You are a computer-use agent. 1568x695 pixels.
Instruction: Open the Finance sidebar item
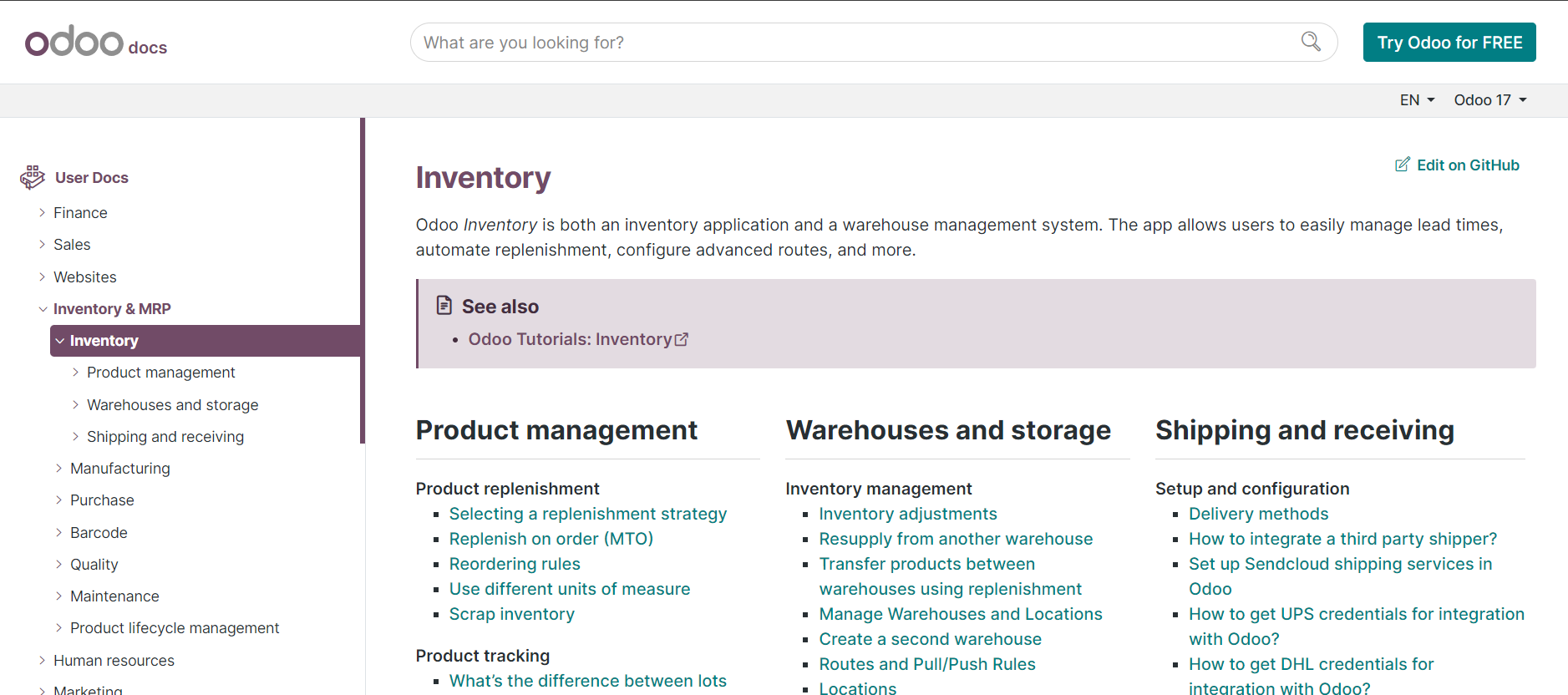(80, 213)
